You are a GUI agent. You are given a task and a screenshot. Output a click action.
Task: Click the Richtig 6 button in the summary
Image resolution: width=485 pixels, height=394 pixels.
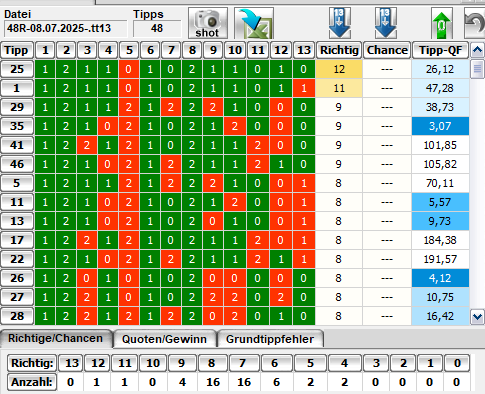[x=276, y=363]
